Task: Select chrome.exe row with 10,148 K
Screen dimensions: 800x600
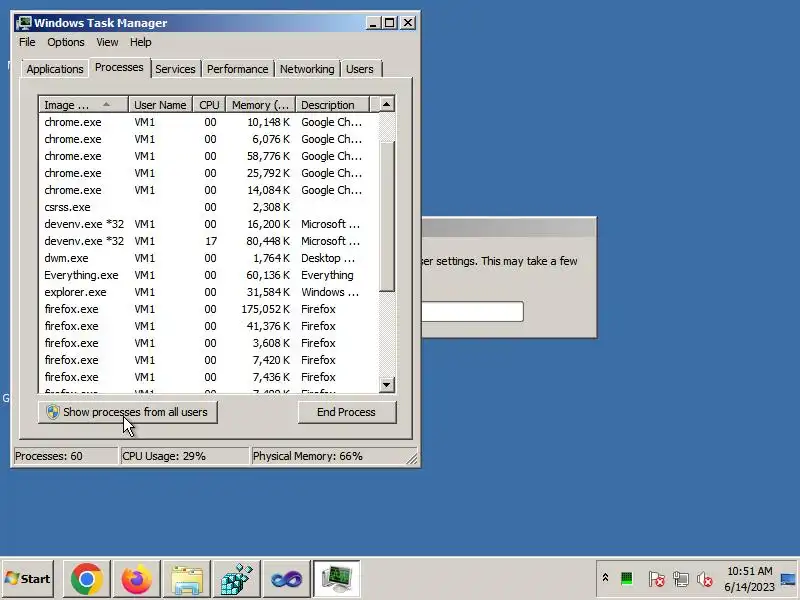Action: [x=209, y=122]
